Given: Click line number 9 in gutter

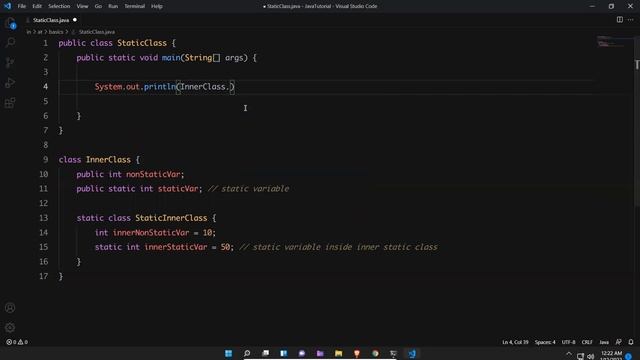Looking at the screenshot, I should click(45, 160).
